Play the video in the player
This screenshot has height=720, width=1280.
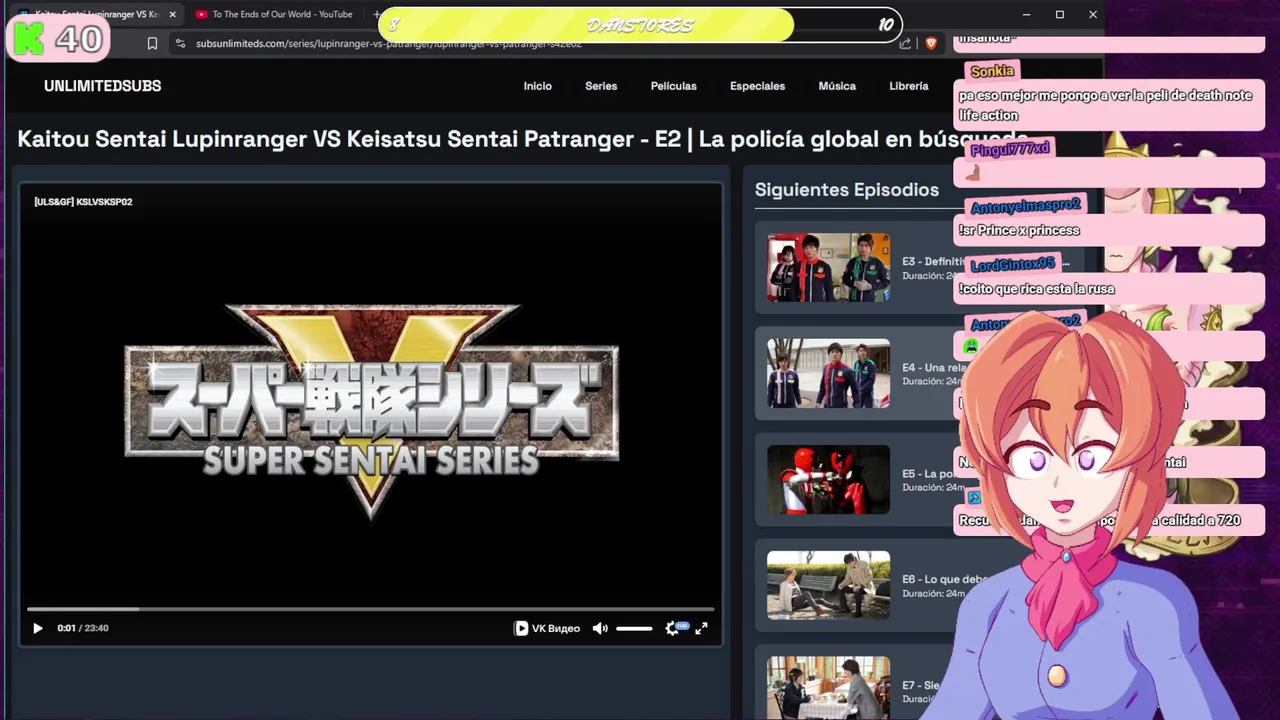pyautogui.click(x=38, y=628)
